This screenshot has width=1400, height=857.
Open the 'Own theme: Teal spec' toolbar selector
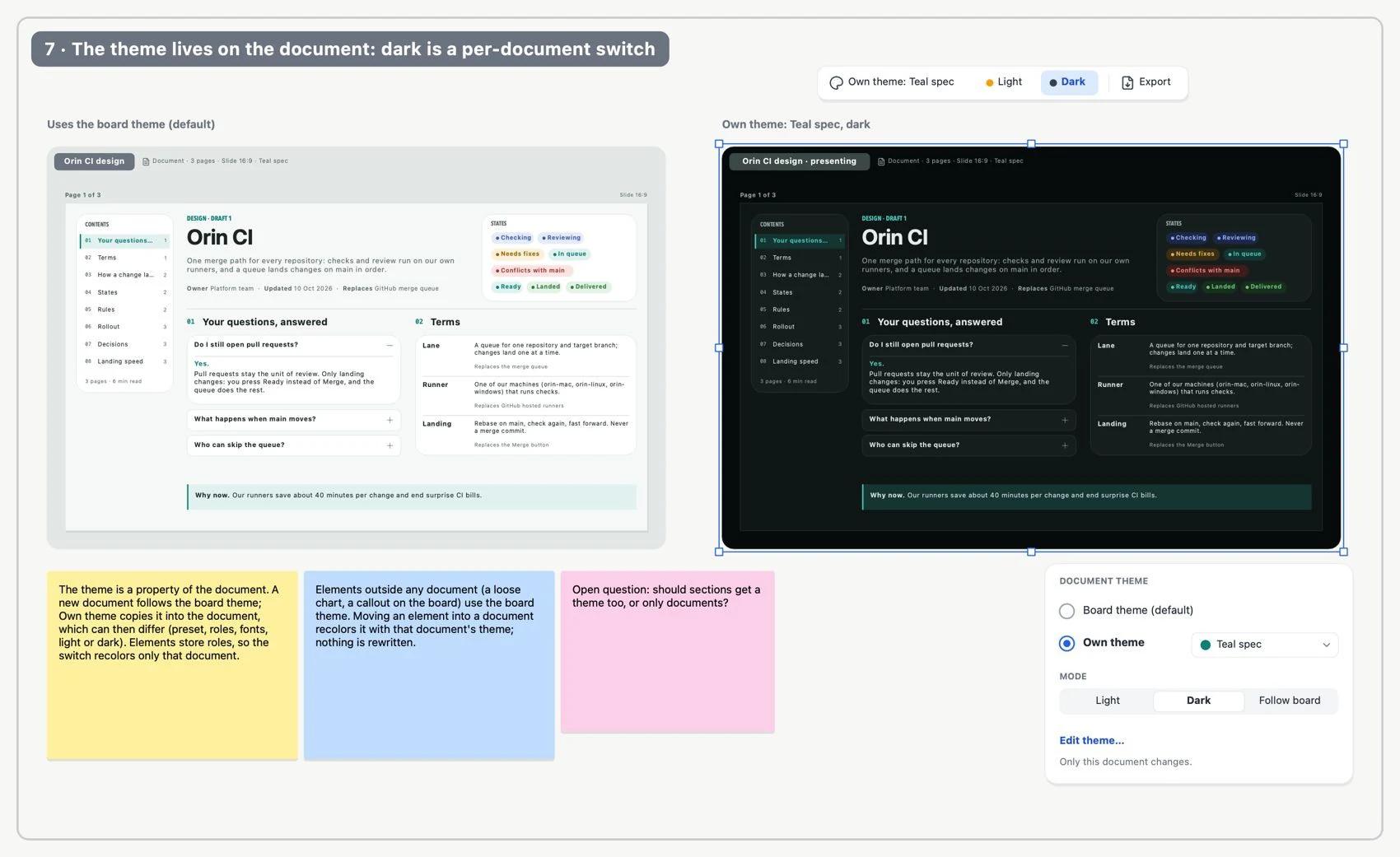892,82
